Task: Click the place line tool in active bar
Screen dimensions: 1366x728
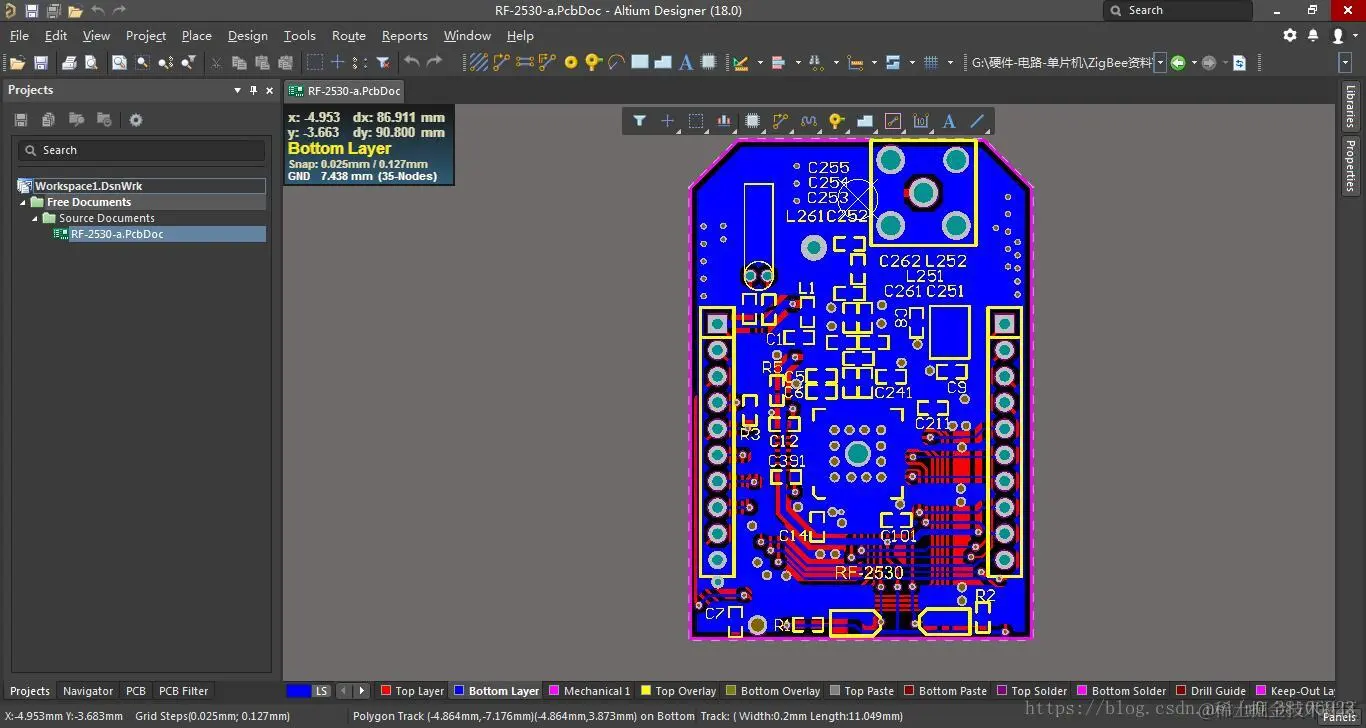Action: [977, 121]
